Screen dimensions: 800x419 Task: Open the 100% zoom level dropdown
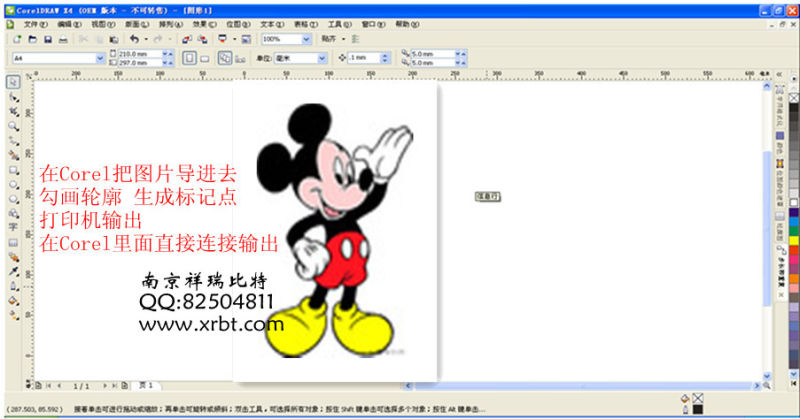coord(306,39)
